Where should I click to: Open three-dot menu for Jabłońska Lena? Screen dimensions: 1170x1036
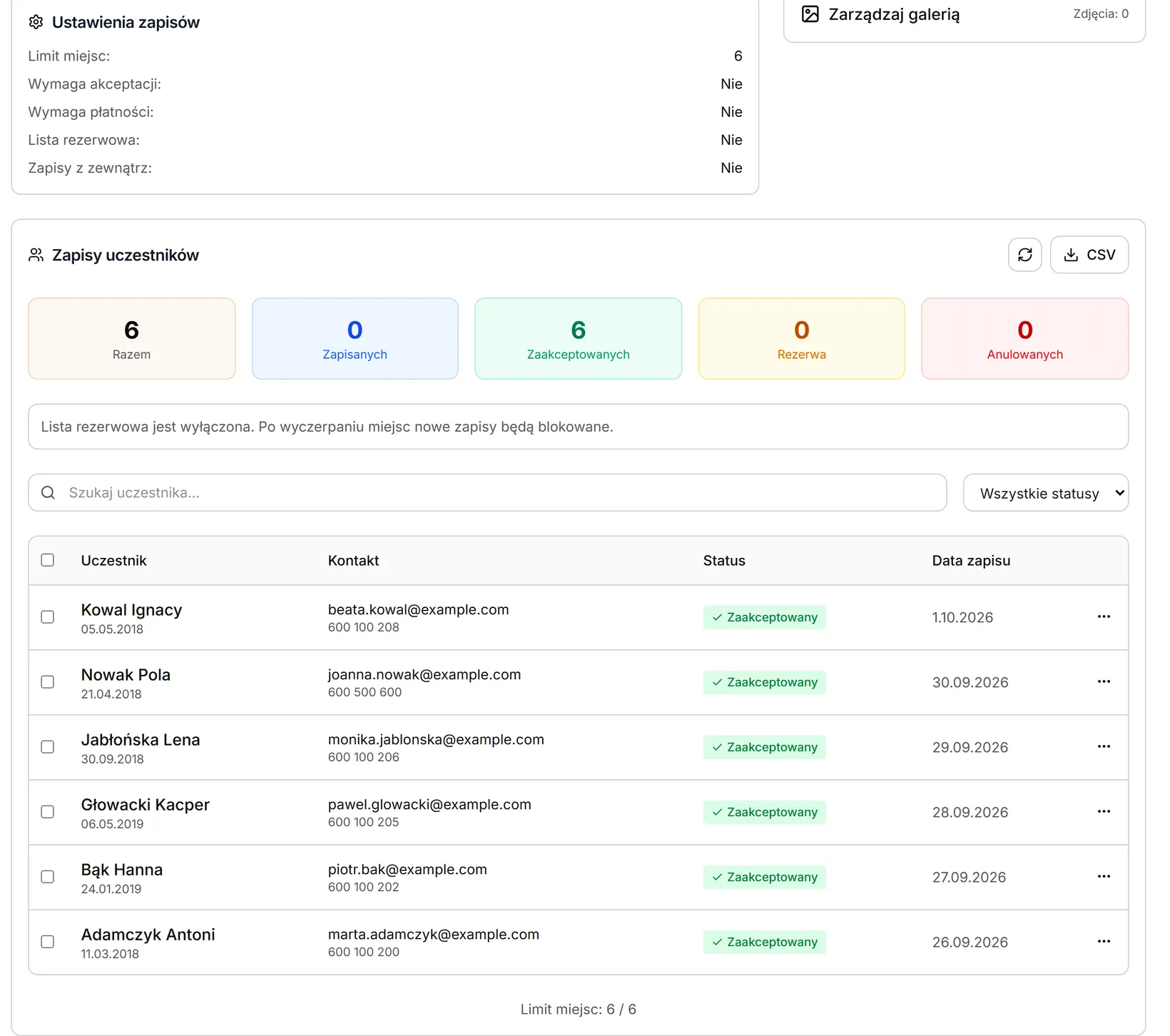coord(1103,747)
